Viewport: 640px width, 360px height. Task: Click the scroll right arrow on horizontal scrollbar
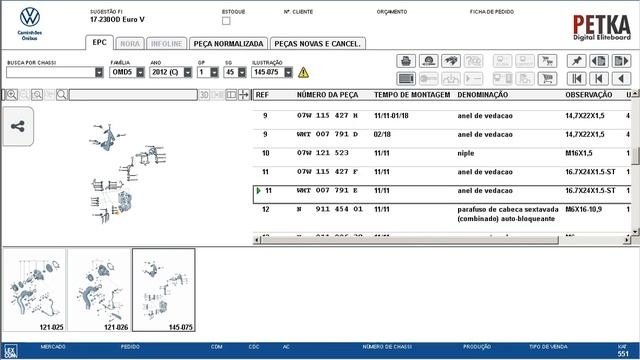tap(627, 240)
